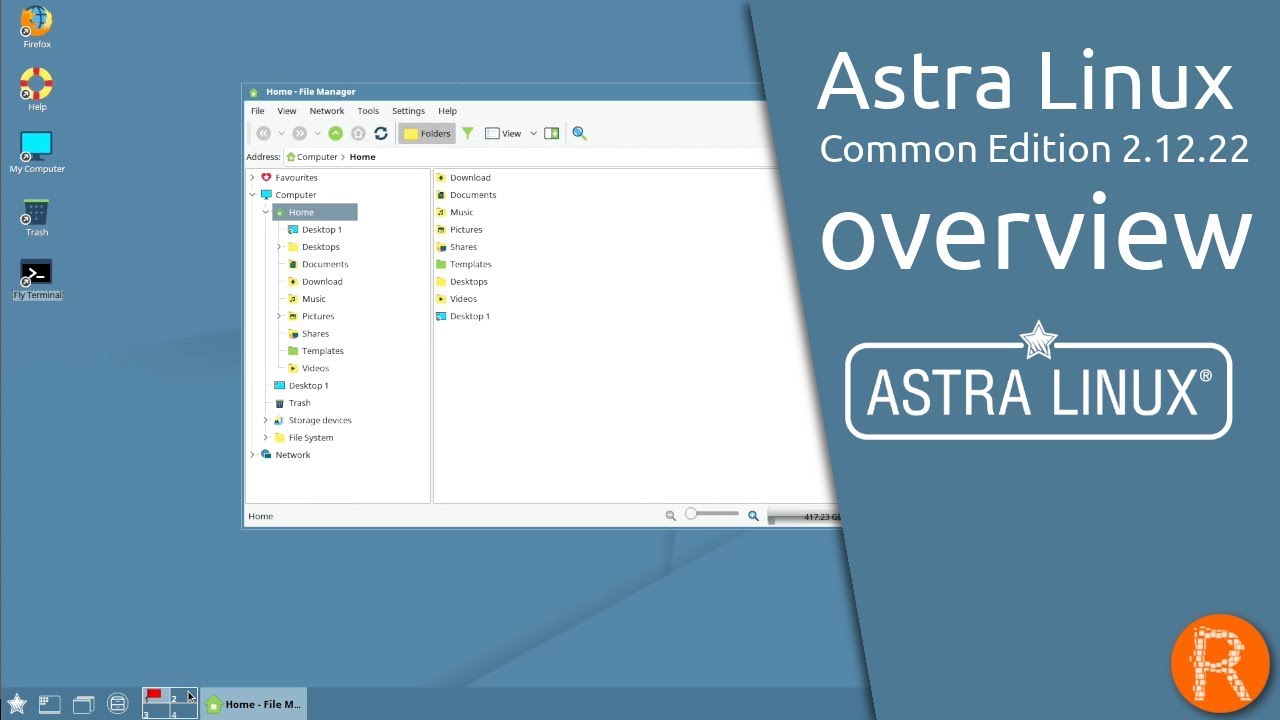This screenshot has width=1280, height=720.
Task: Launch Firefox from the desktop
Action: click(x=35, y=22)
